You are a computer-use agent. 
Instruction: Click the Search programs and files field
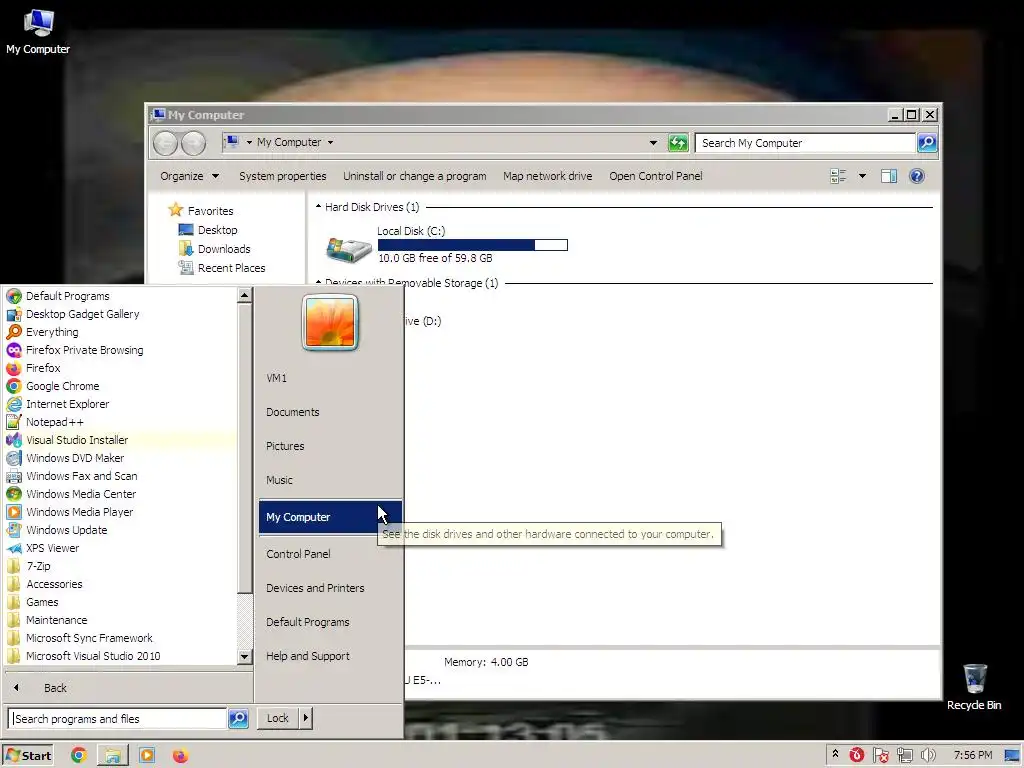(118, 718)
